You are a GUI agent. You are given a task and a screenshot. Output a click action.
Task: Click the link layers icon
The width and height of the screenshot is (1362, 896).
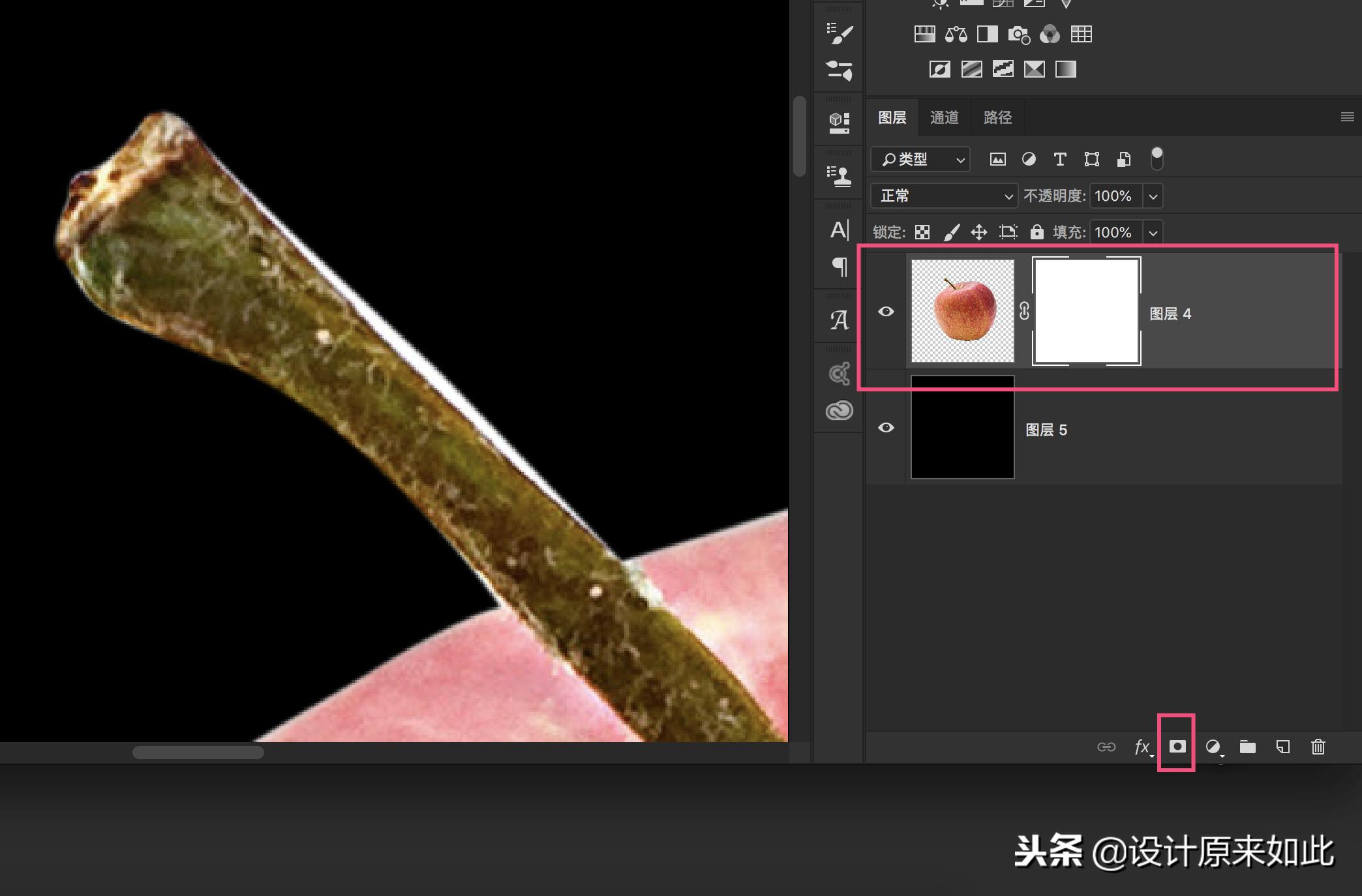coord(1108,747)
